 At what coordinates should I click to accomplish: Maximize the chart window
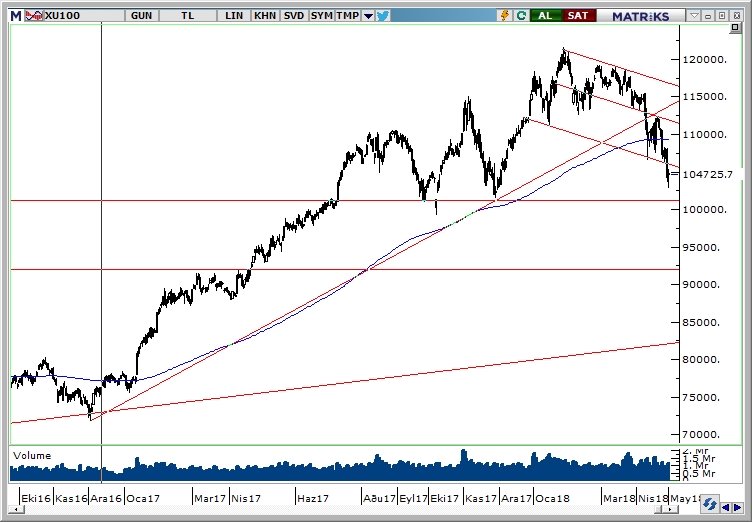(x=722, y=16)
